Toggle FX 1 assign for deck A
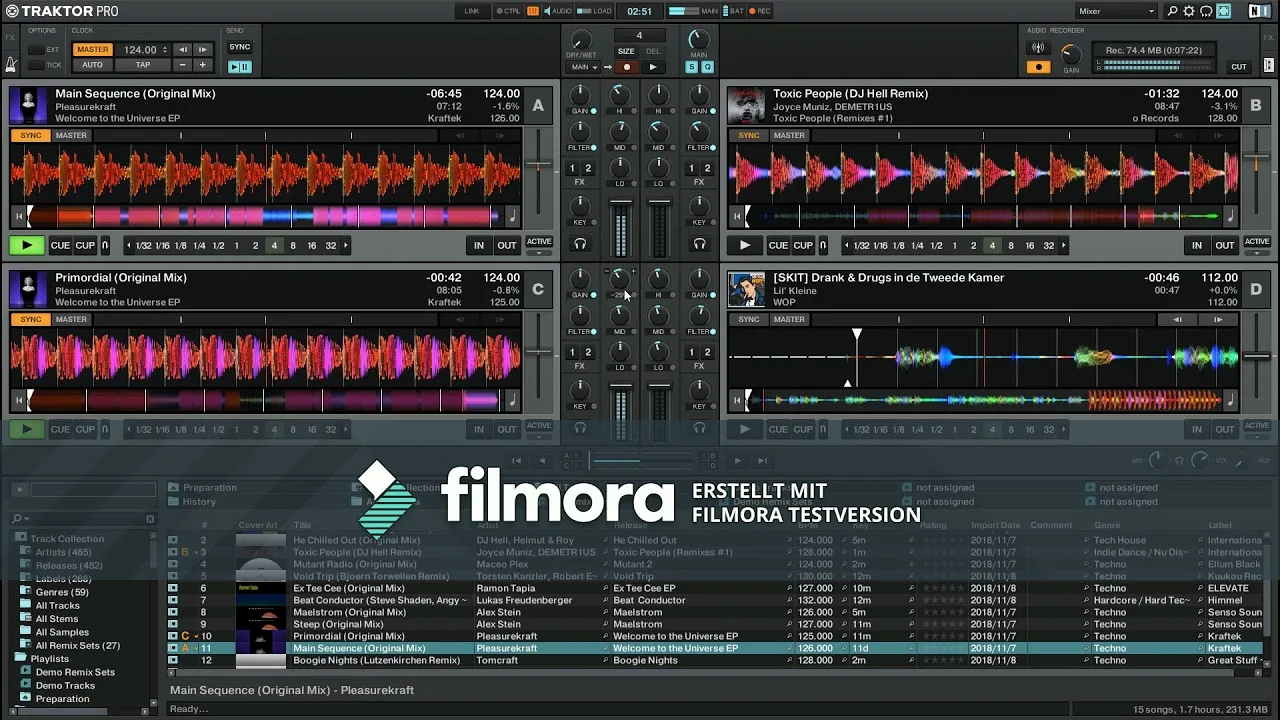 coord(573,168)
